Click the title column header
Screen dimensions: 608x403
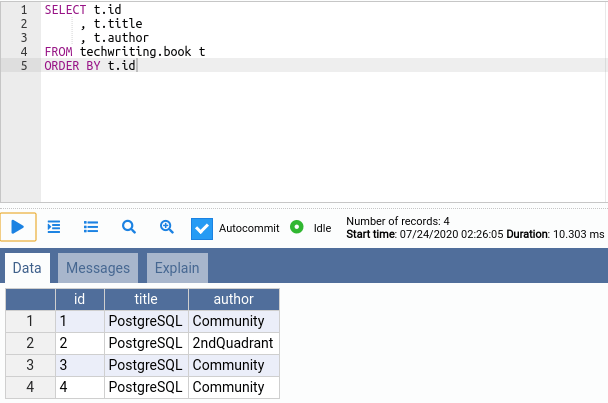145,299
